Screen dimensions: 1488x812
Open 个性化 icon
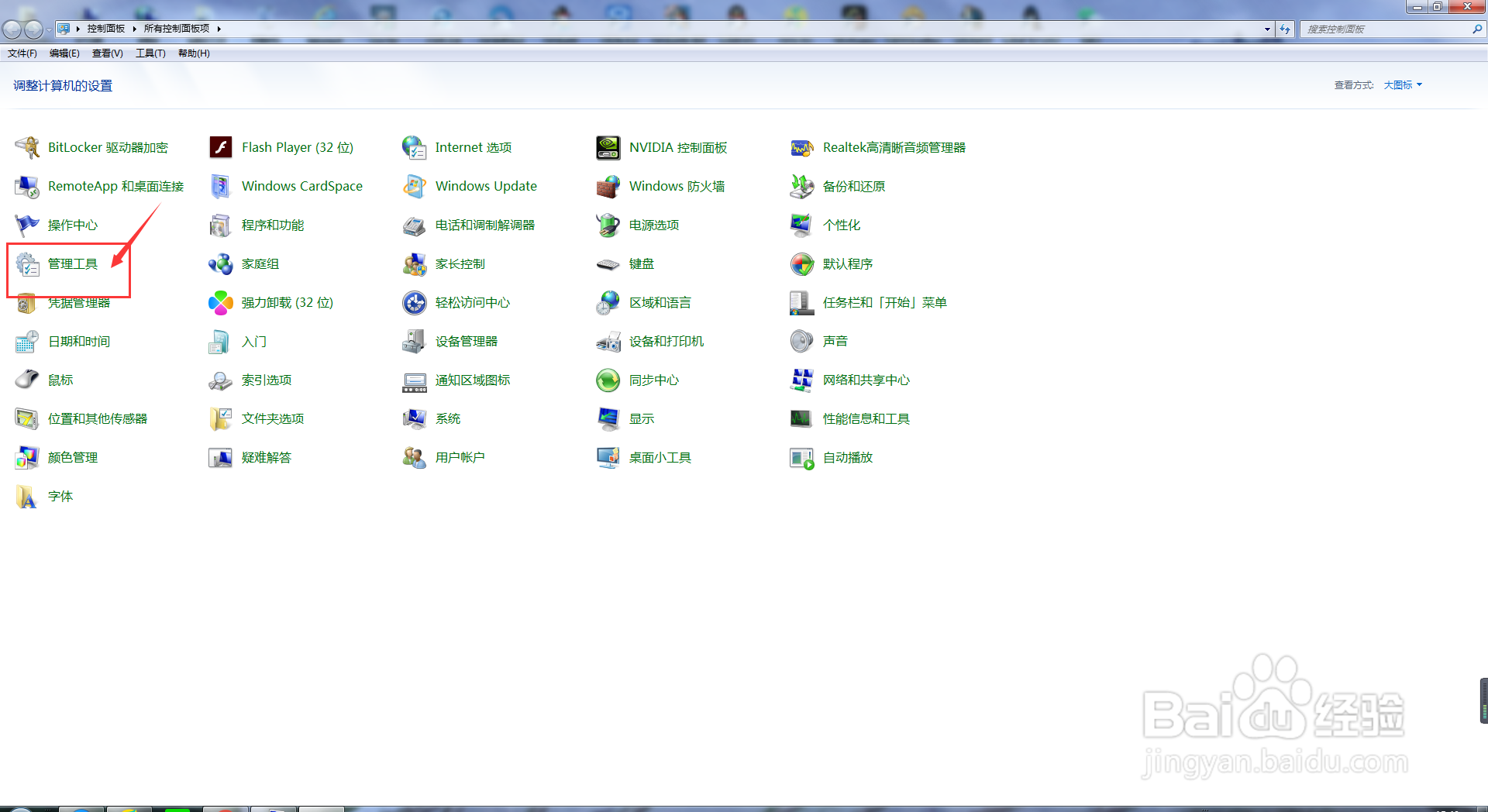click(x=802, y=225)
